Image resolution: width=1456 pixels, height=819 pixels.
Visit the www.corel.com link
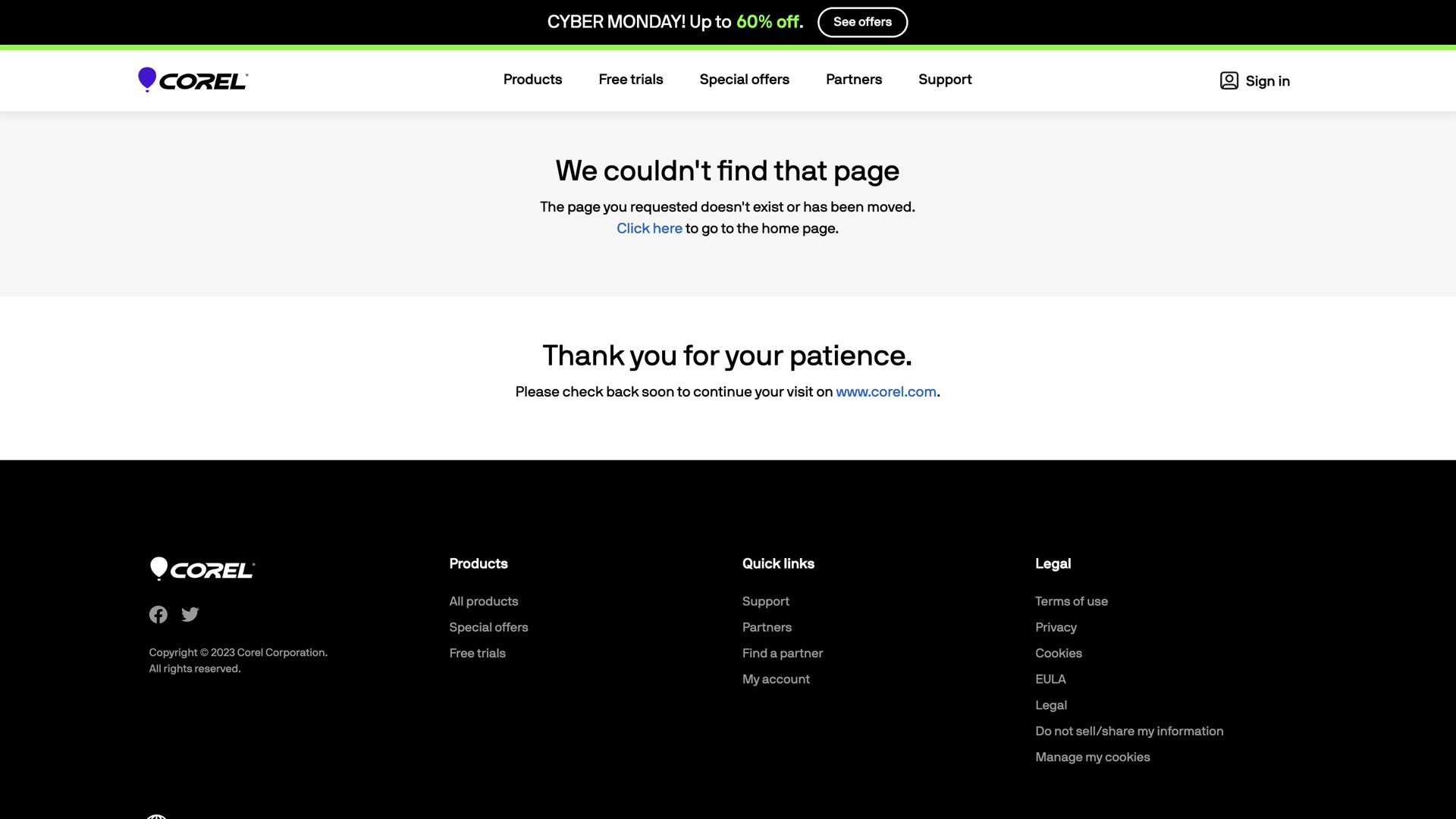tap(886, 392)
